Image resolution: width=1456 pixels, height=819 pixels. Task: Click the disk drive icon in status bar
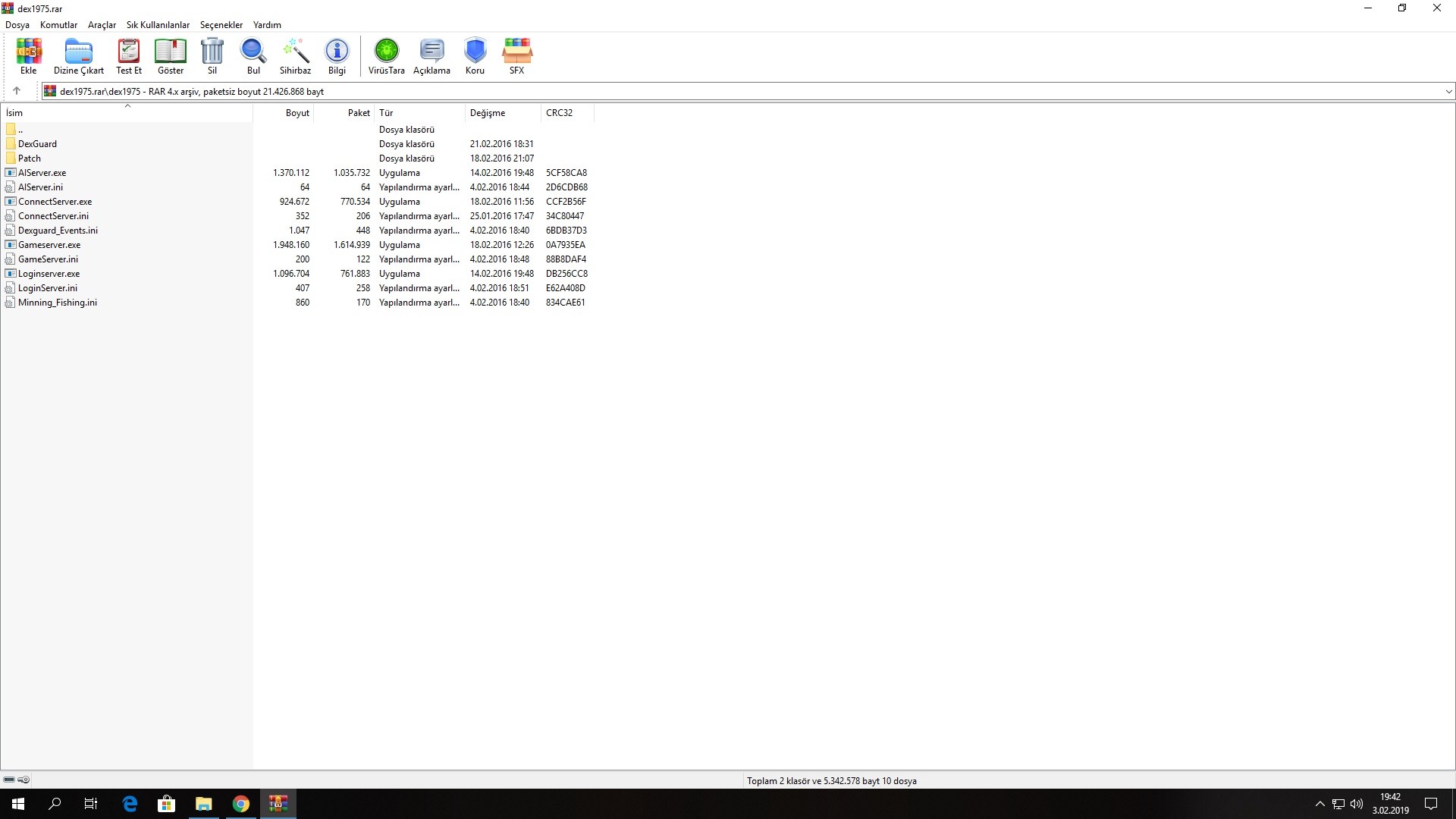click(x=9, y=780)
